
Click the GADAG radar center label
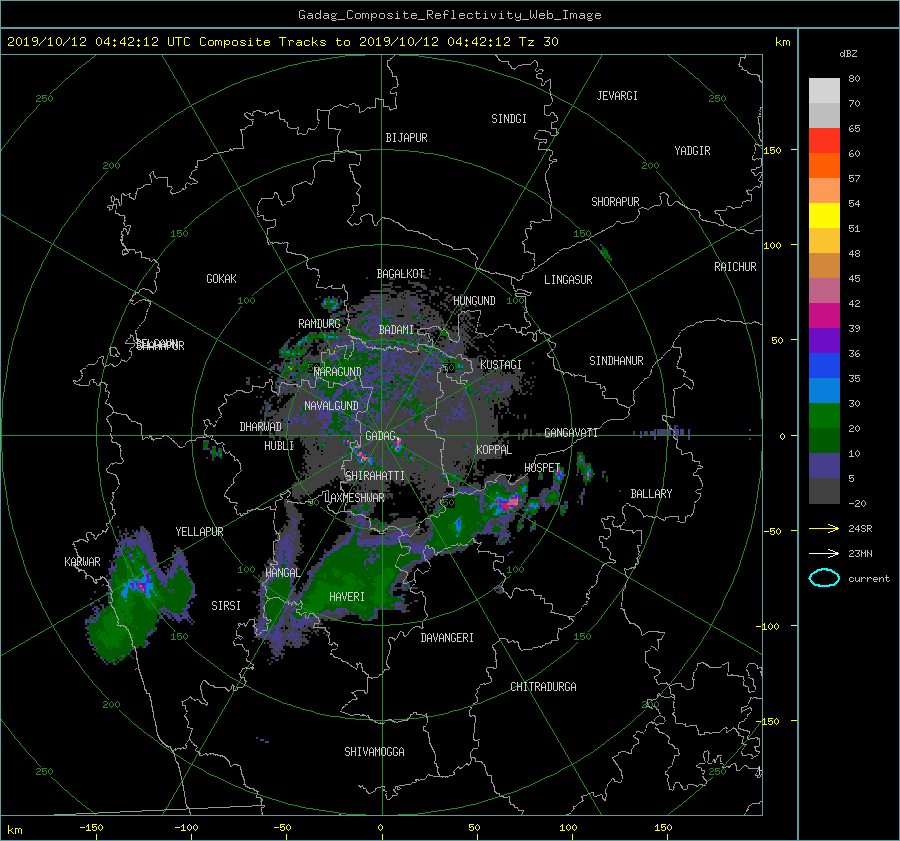[x=381, y=436]
